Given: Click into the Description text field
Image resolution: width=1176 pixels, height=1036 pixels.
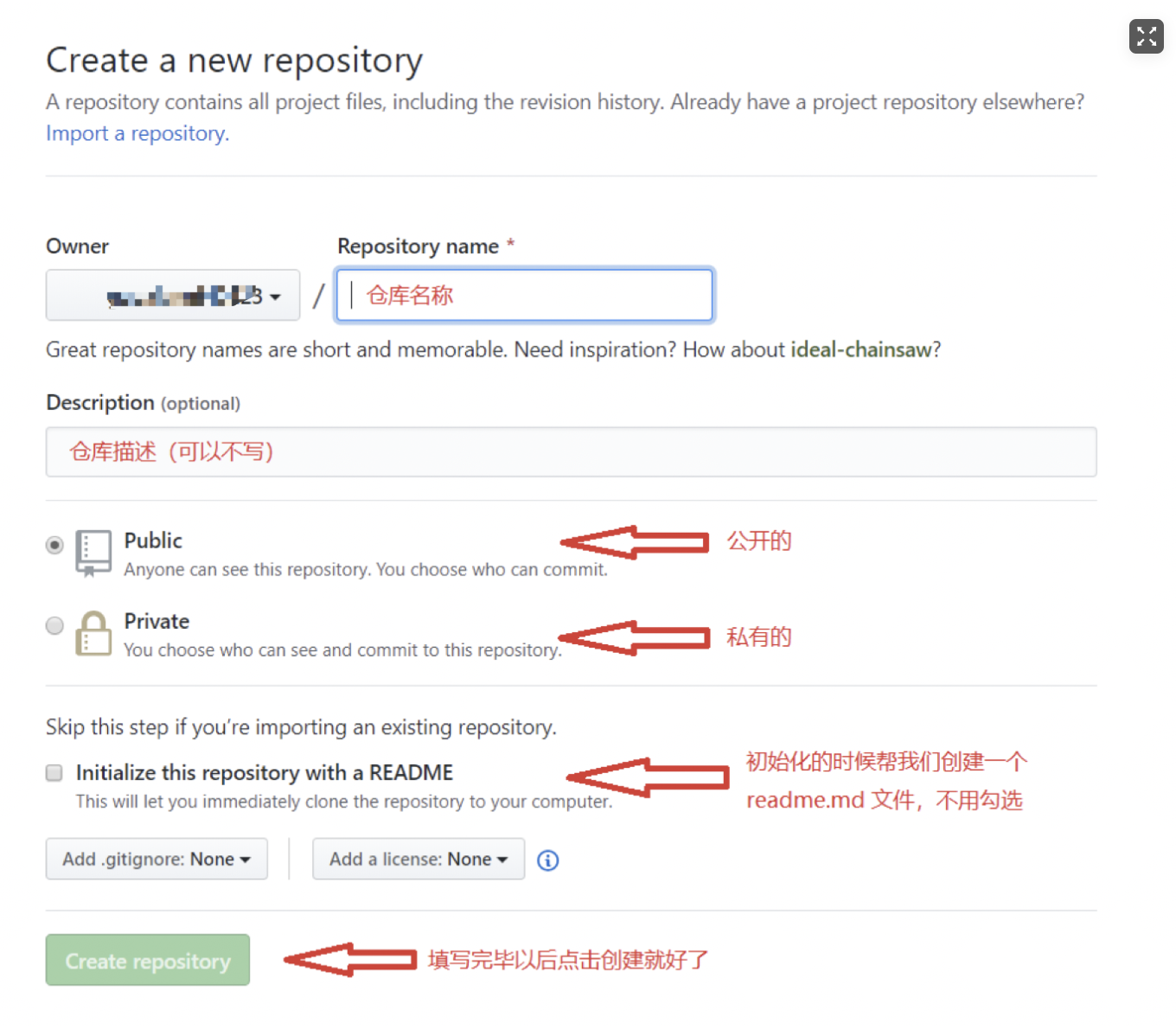Looking at the screenshot, I should pyautogui.click(x=571, y=451).
